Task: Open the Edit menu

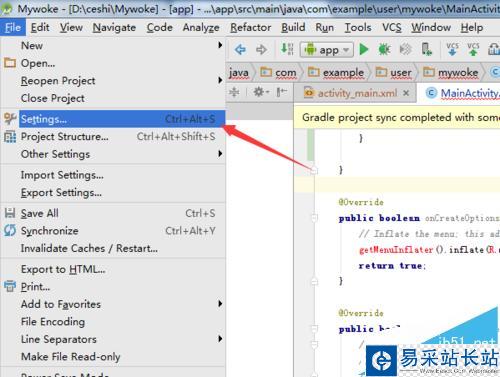Action: [40, 27]
